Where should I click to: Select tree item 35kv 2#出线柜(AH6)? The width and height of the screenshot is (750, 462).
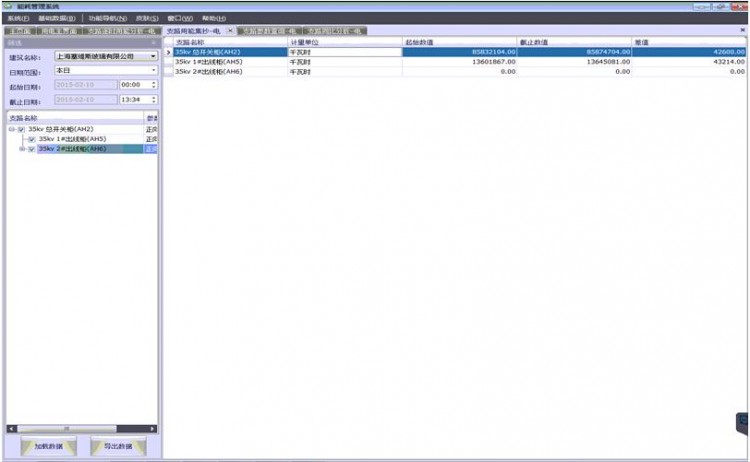coord(72,149)
